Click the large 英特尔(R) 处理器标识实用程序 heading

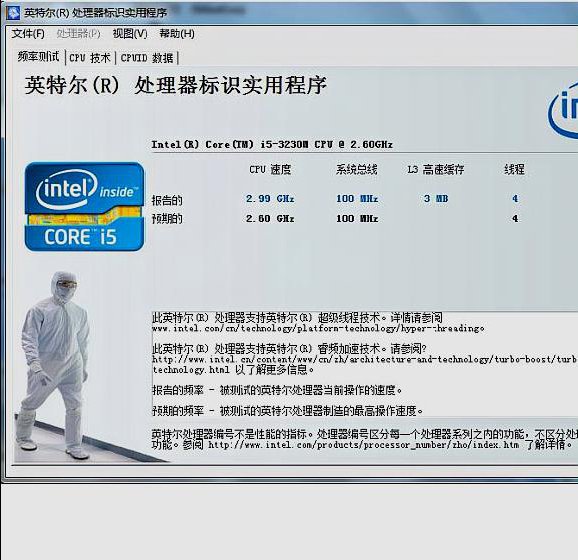175,85
